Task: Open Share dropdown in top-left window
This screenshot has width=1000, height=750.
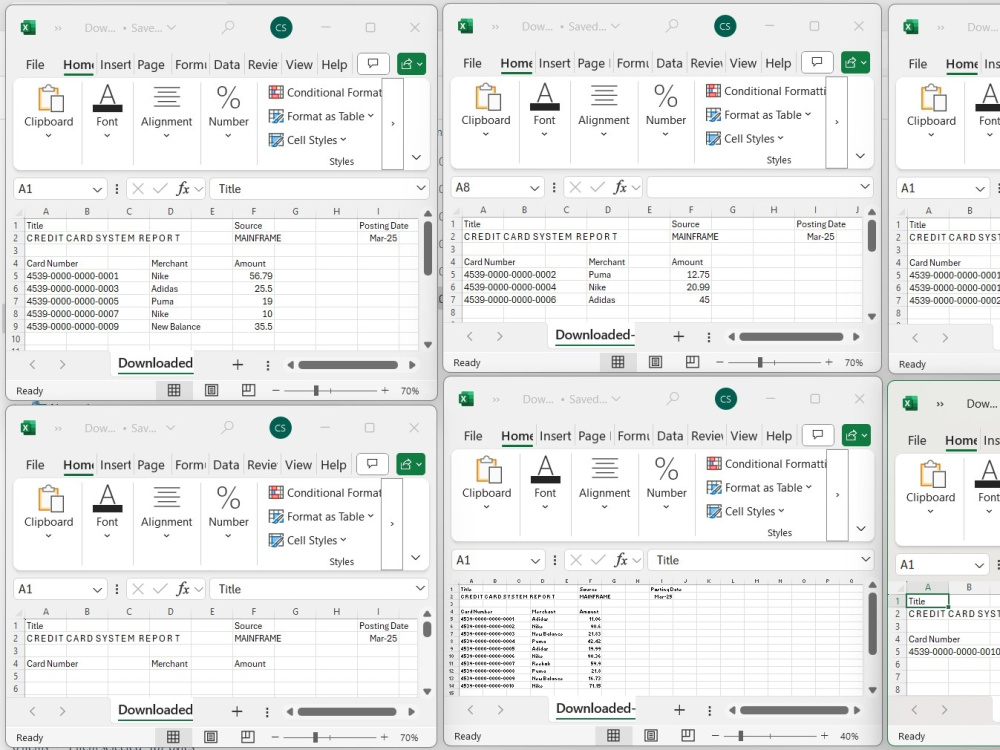Action: click(420, 64)
